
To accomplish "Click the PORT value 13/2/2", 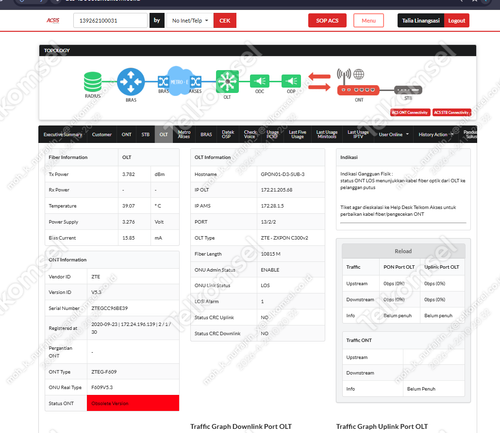I will pos(268,222).
